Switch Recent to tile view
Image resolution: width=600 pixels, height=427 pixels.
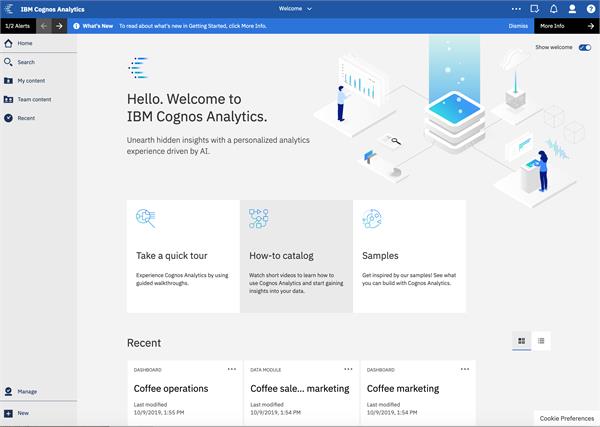pos(522,341)
